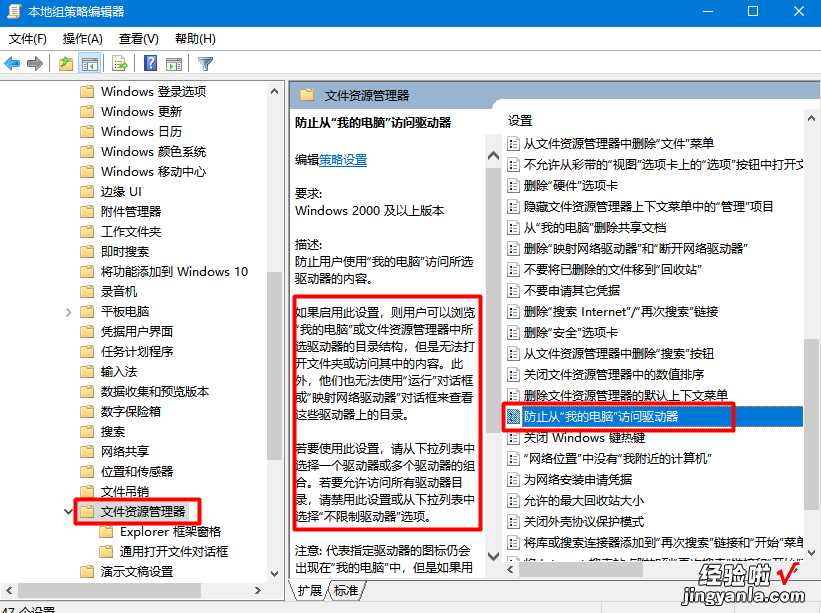The image size is (821, 613).
Task: Switch to the 扩展 tab
Action: coord(309,591)
